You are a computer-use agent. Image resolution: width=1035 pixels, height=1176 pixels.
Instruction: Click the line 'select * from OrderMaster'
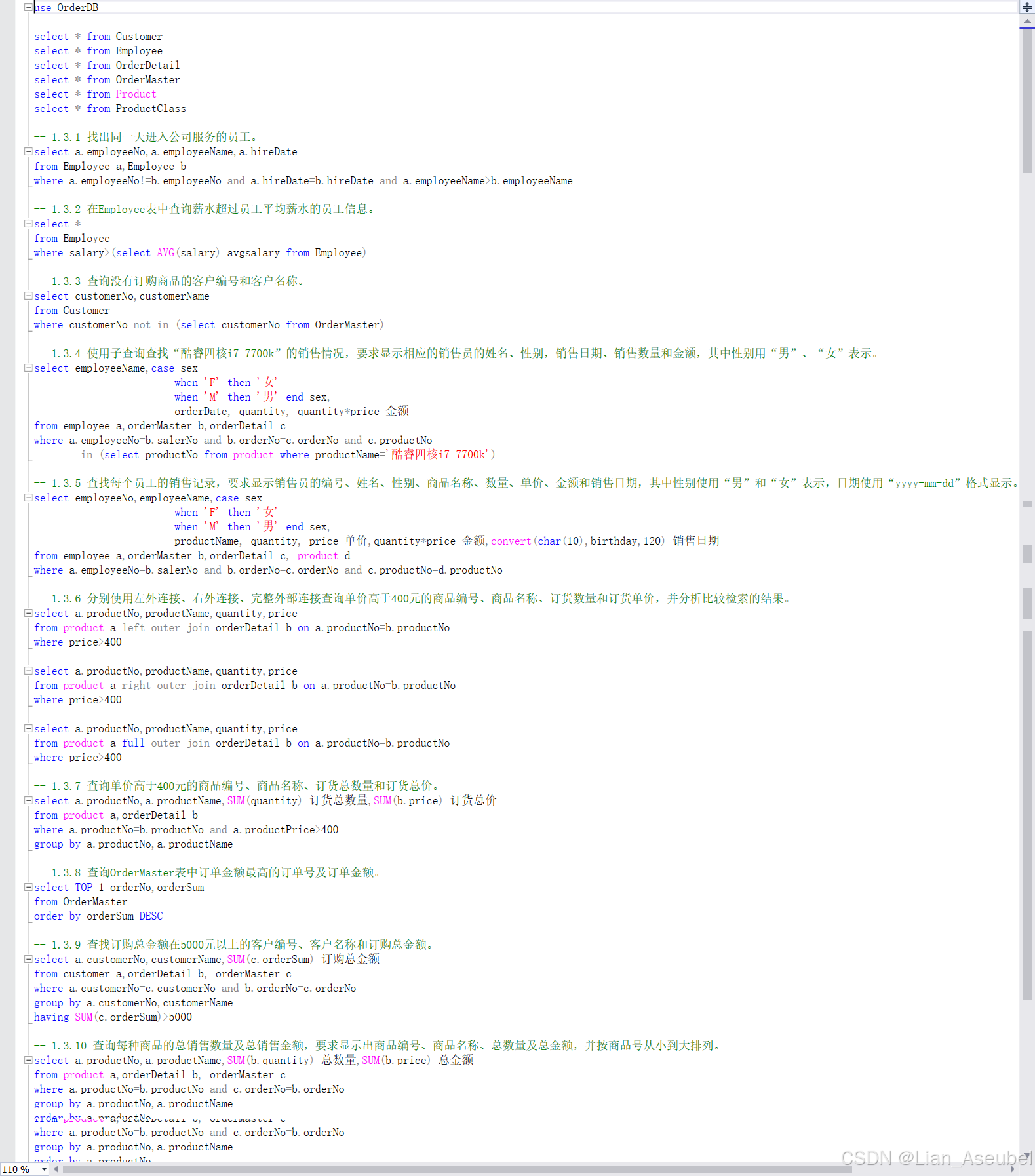point(107,80)
